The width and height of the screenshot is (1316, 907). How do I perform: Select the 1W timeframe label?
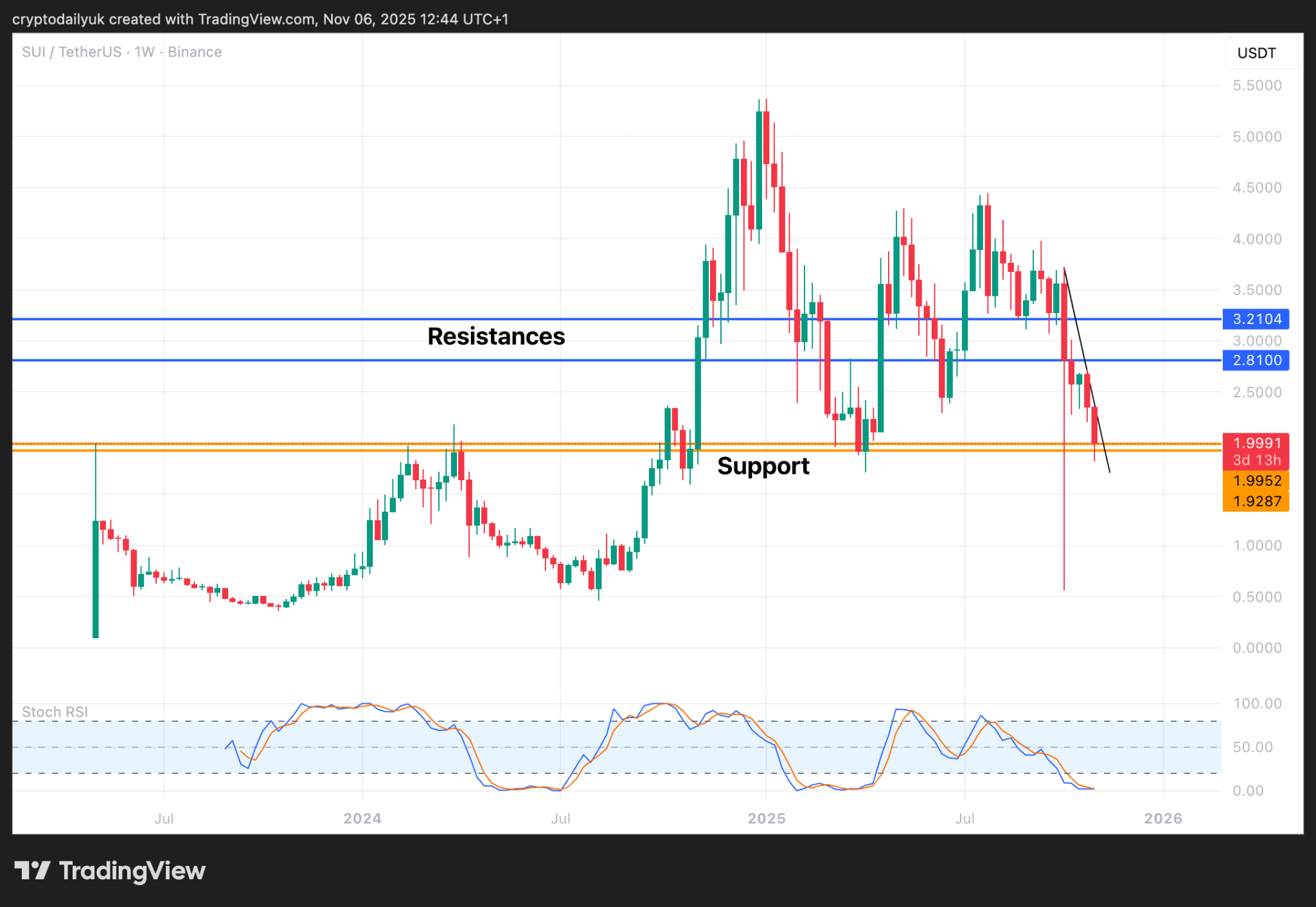144,52
